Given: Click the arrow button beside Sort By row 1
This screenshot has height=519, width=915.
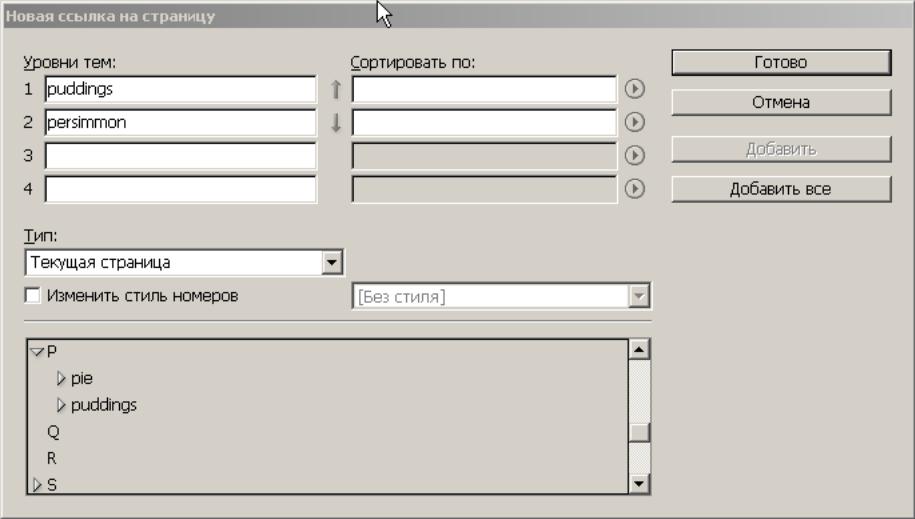Looking at the screenshot, I should coord(635,89).
